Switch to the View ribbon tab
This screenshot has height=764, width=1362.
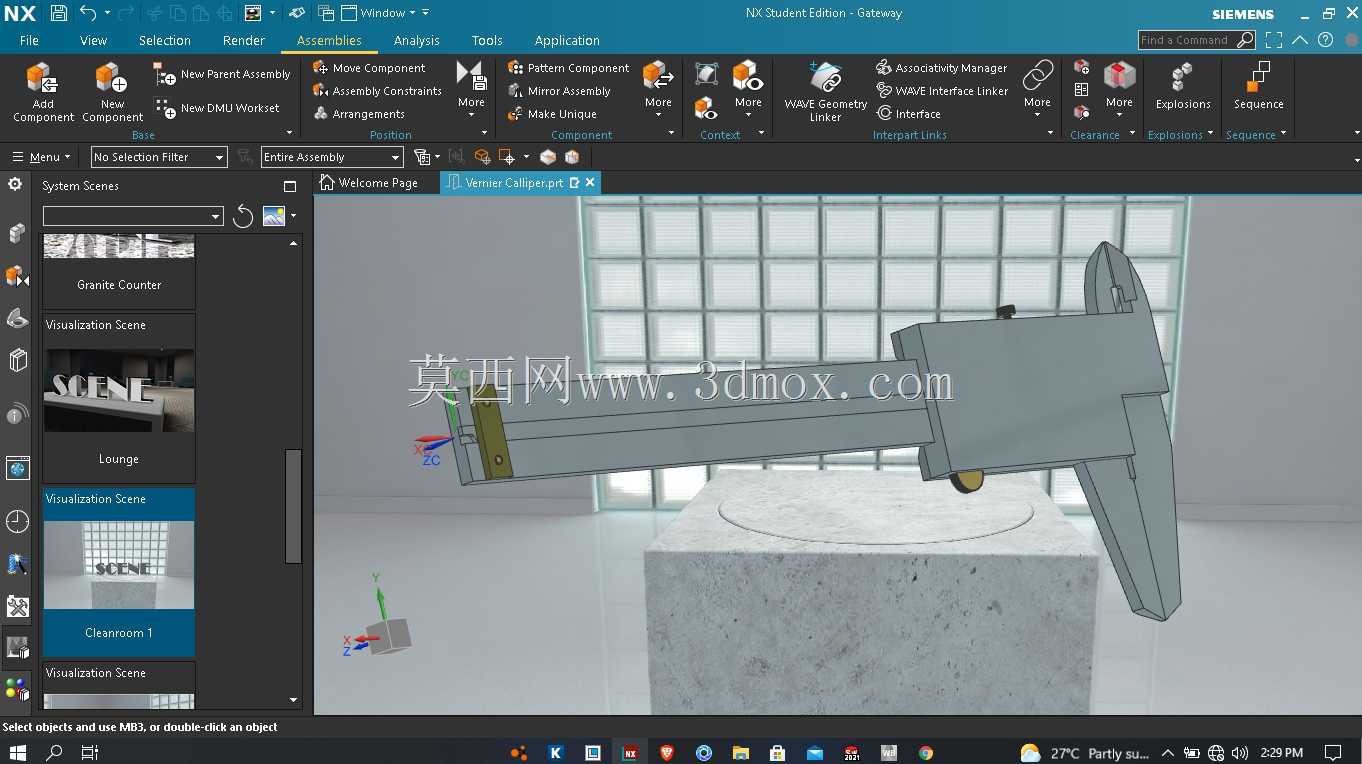(x=93, y=40)
